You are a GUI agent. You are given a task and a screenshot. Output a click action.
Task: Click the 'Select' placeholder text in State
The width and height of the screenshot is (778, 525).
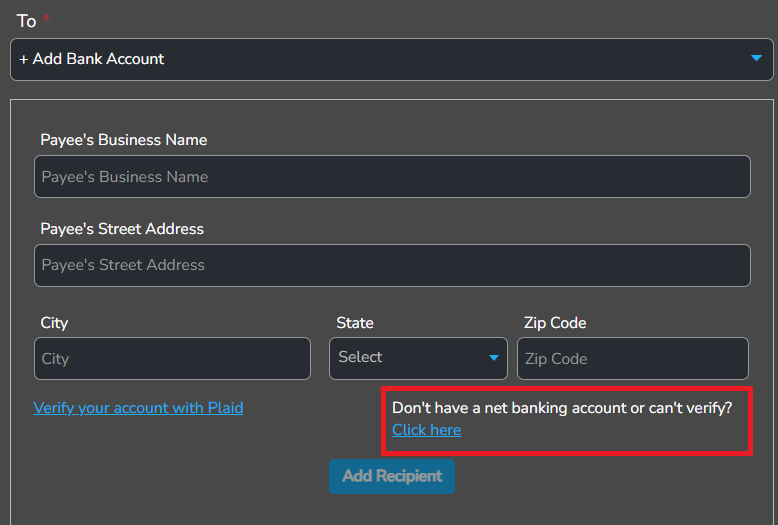tap(360, 357)
